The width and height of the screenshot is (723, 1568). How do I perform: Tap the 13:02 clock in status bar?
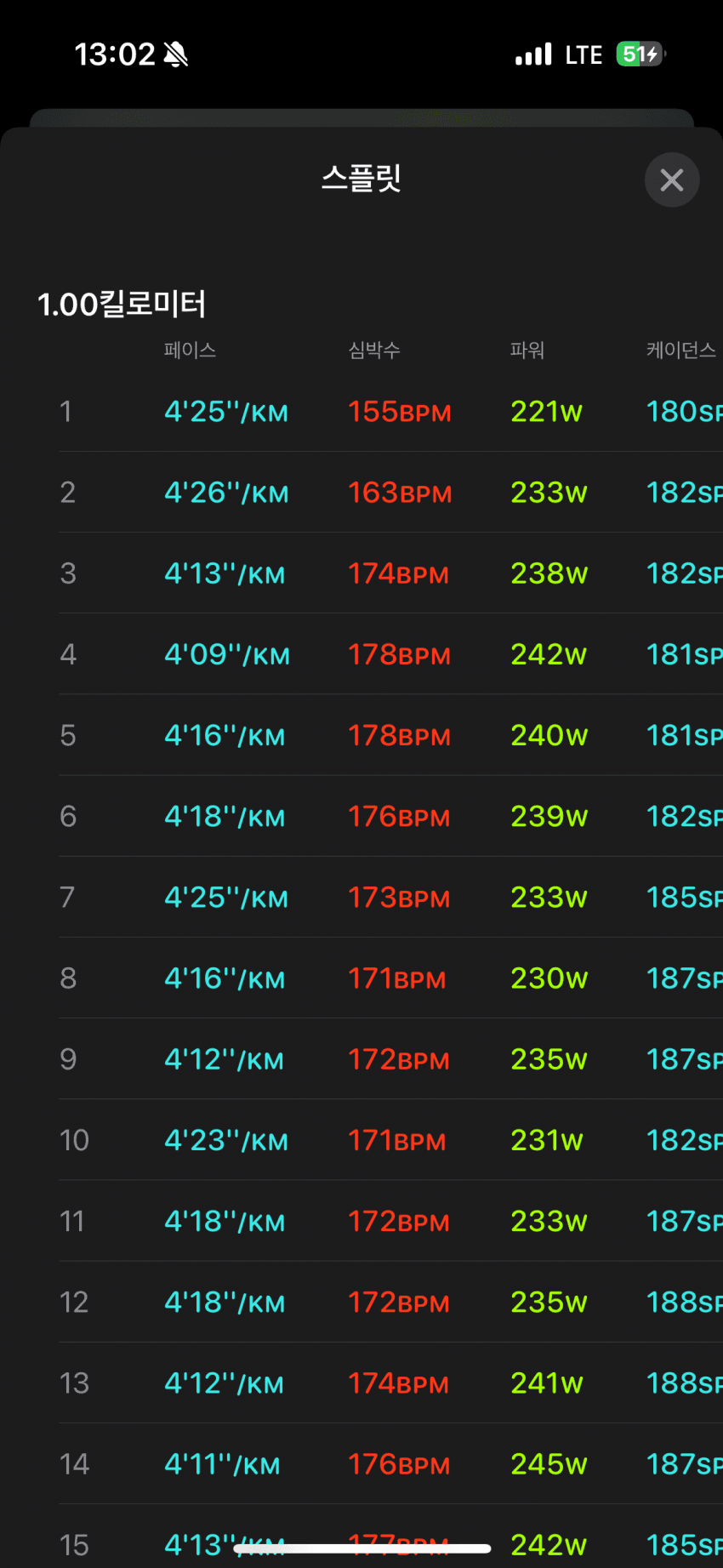pyautogui.click(x=115, y=54)
